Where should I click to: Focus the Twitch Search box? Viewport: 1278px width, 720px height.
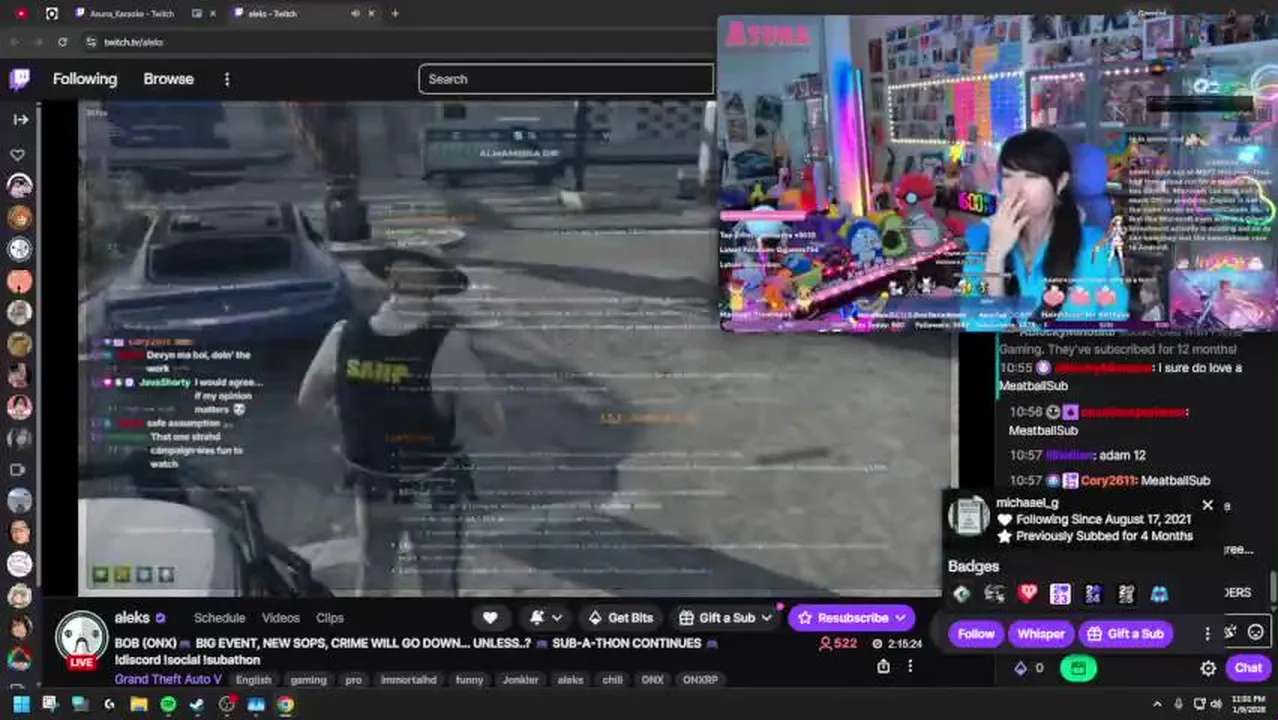566,79
